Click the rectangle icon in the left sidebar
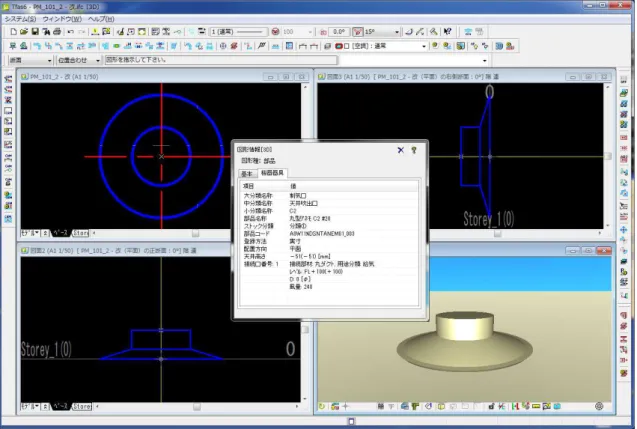Image resolution: width=637 pixels, height=429 pixels. (x=8, y=110)
